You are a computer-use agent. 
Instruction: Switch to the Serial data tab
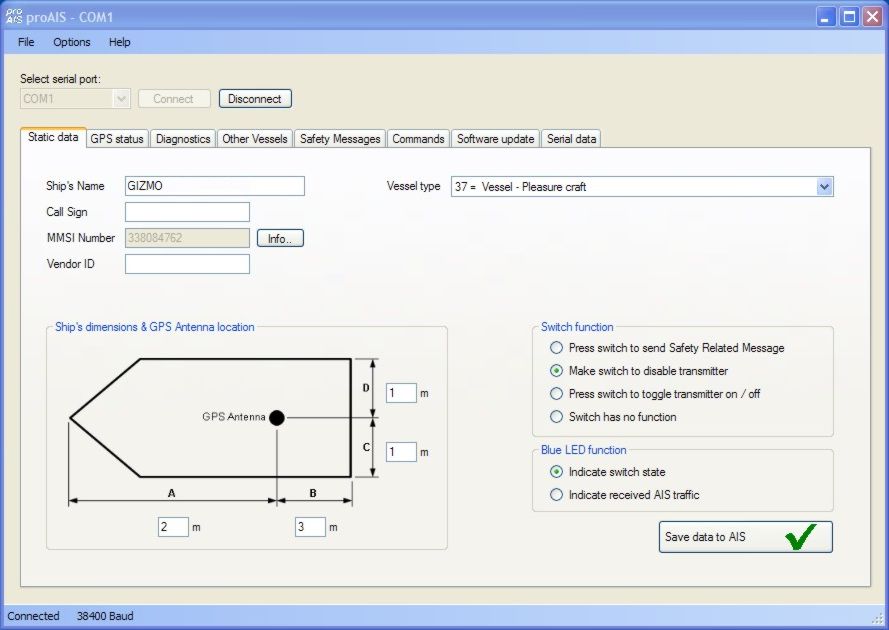572,139
